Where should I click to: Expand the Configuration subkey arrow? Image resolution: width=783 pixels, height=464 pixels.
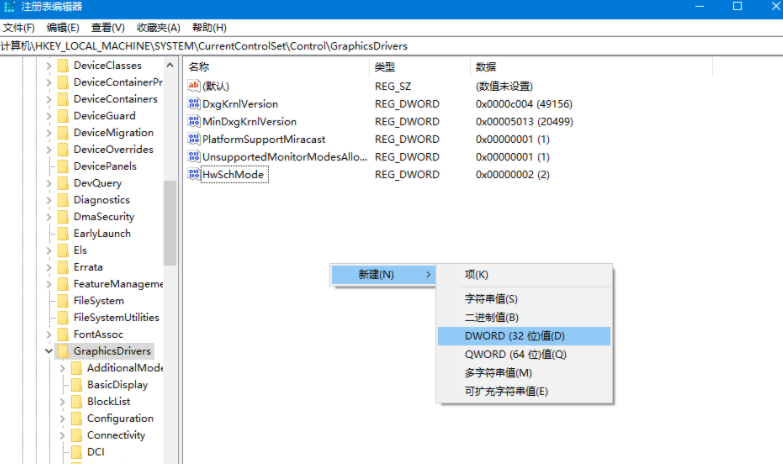point(62,419)
